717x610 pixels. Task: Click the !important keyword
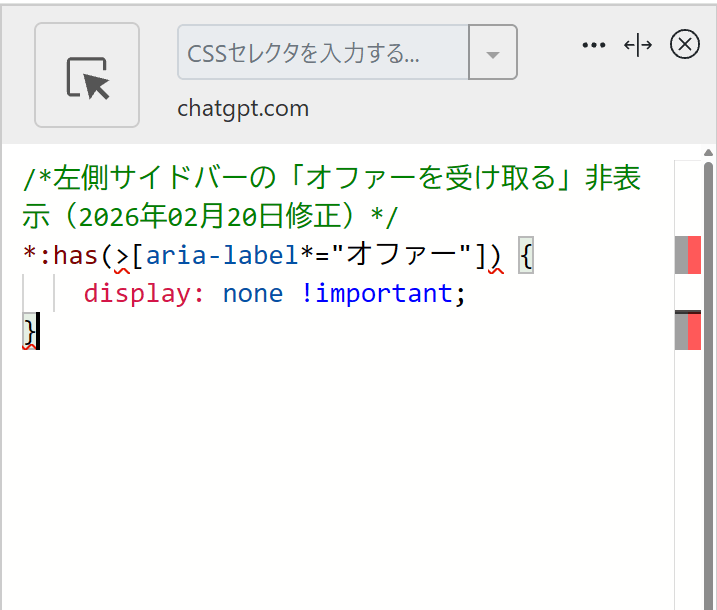pyautogui.click(x=376, y=294)
